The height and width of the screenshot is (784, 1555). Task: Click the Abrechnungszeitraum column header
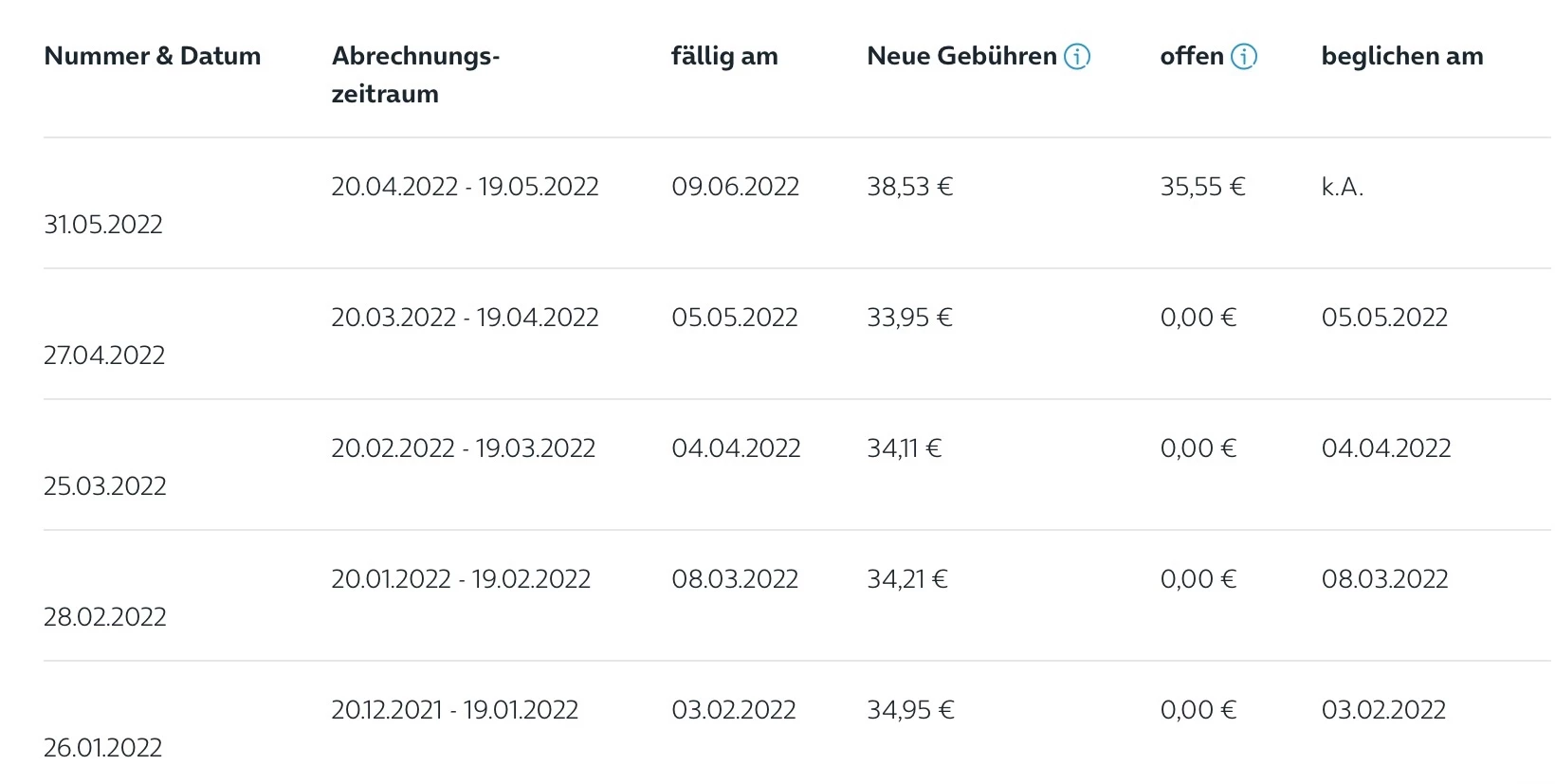(x=415, y=74)
